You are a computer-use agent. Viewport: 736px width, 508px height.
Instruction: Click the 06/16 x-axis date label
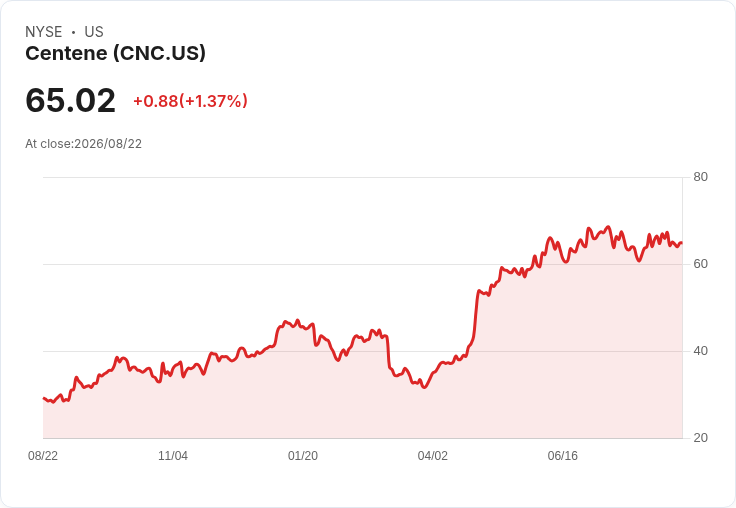[x=563, y=455]
